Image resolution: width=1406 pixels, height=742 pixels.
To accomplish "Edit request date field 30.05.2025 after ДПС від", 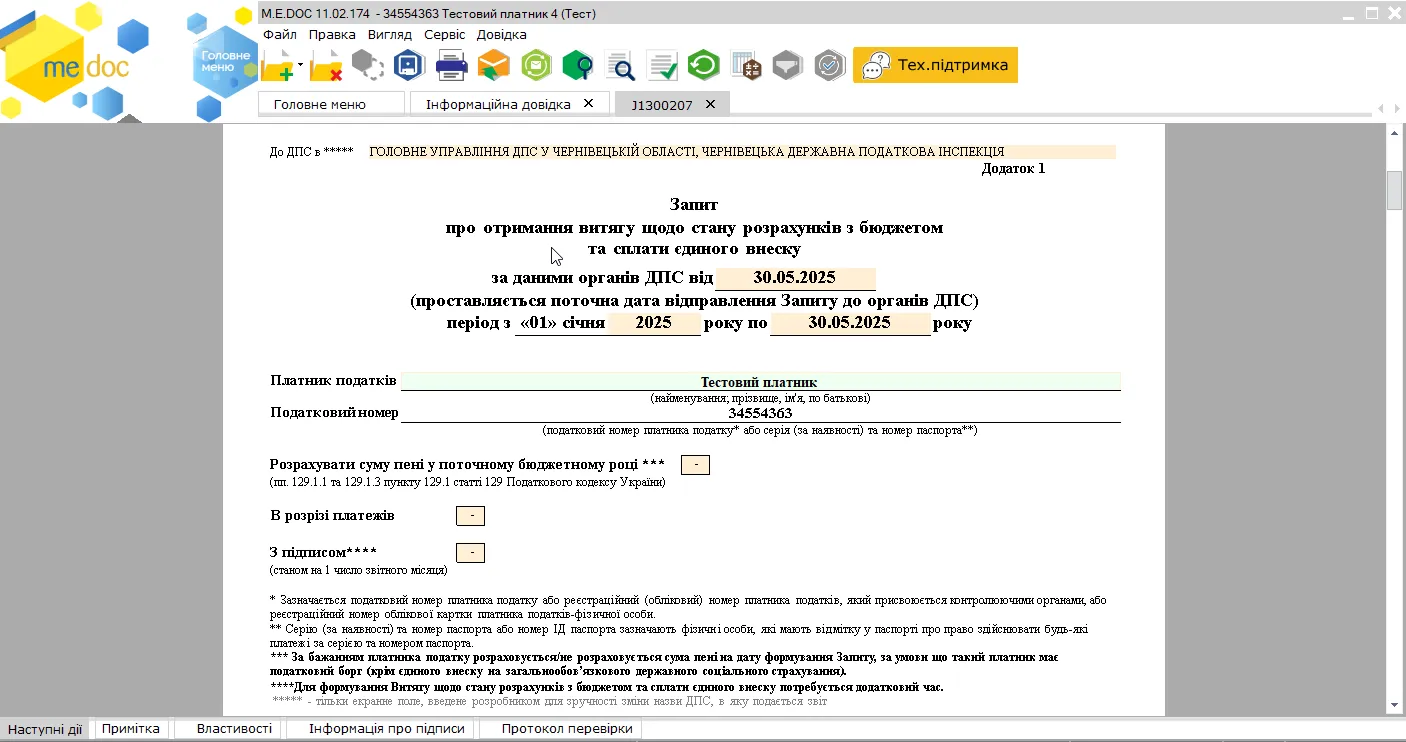I will pos(795,278).
